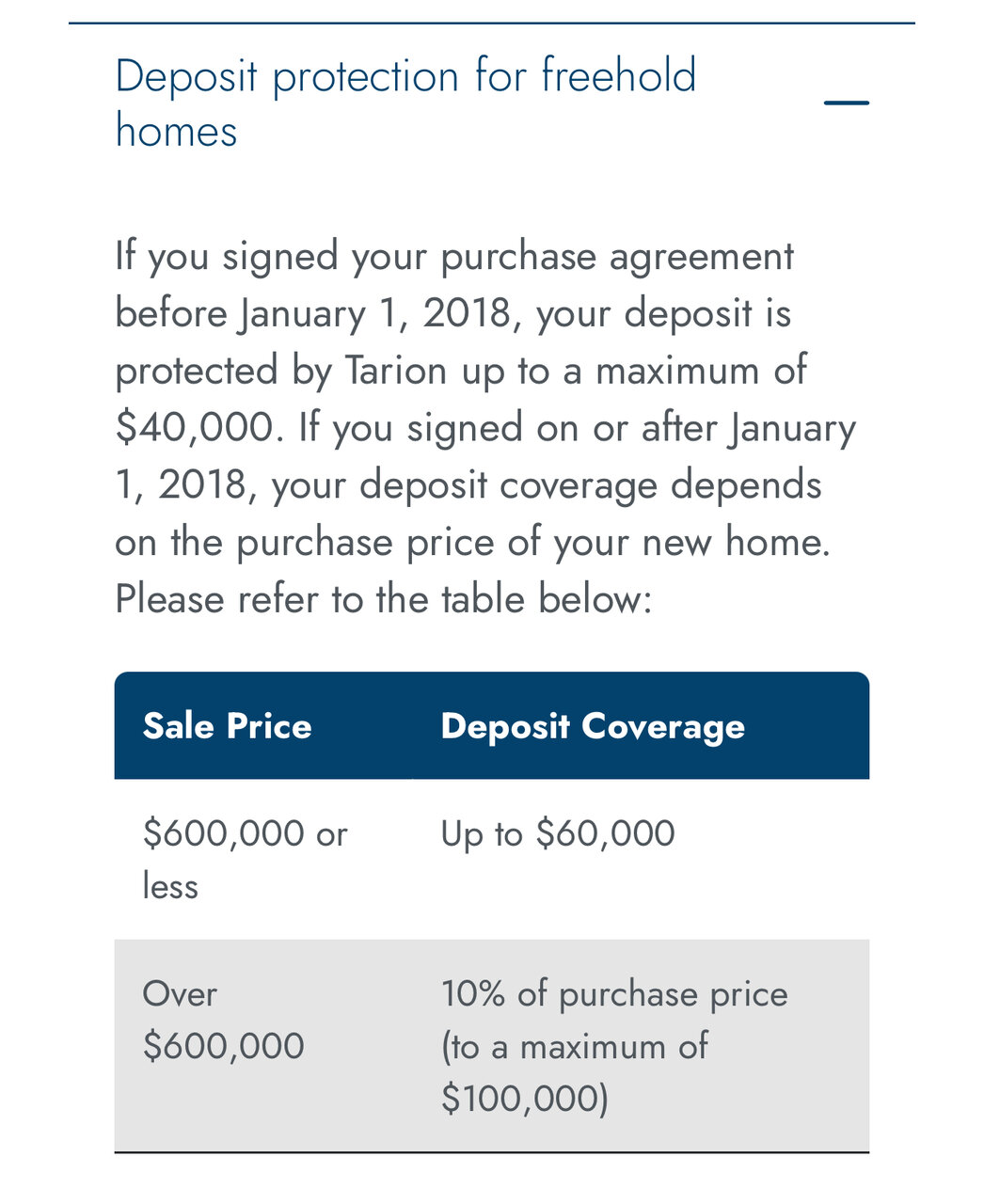Click the word 'homes' in the section title
The image size is (984, 1204).
coord(176,131)
